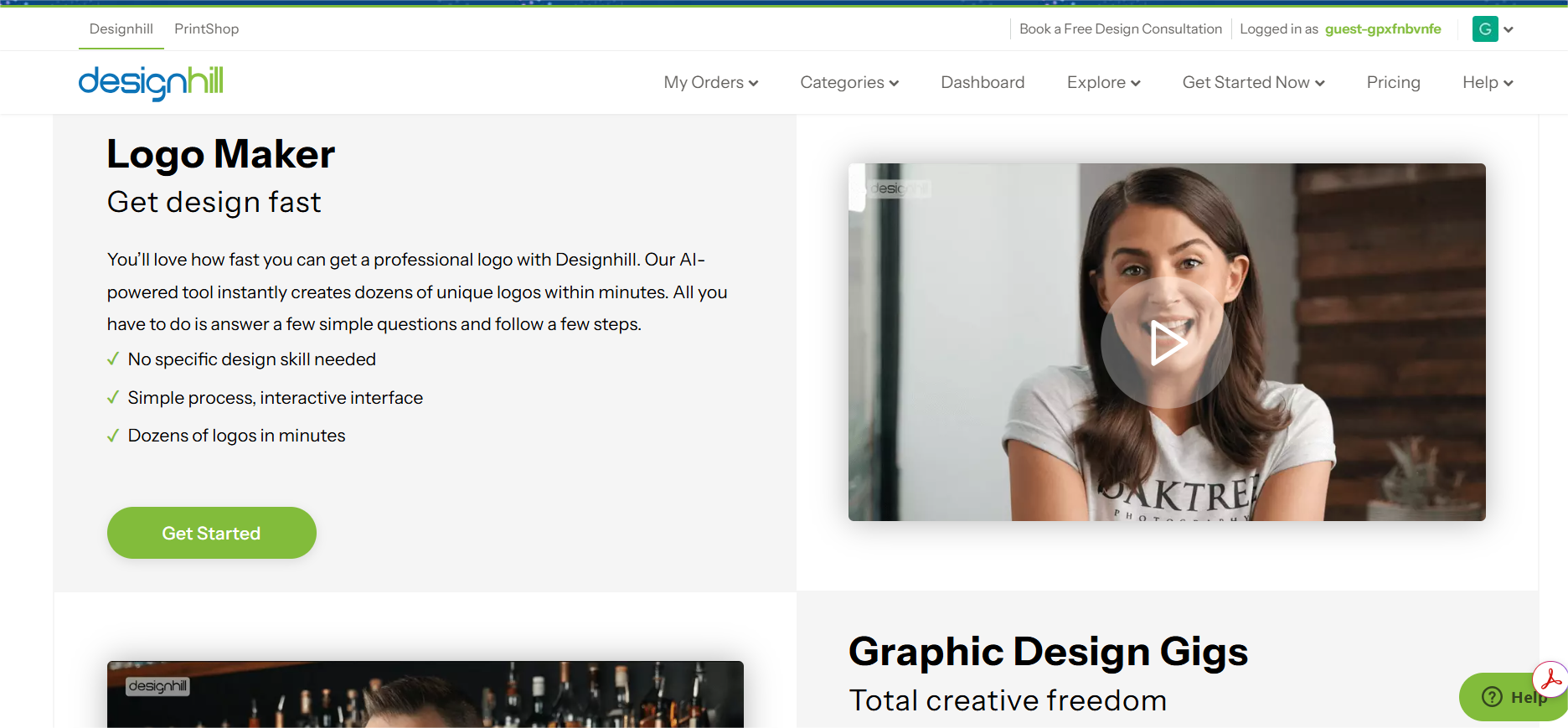The height and width of the screenshot is (728, 1568).
Task: Play the Logo Maker video
Action: point(1166,343)
